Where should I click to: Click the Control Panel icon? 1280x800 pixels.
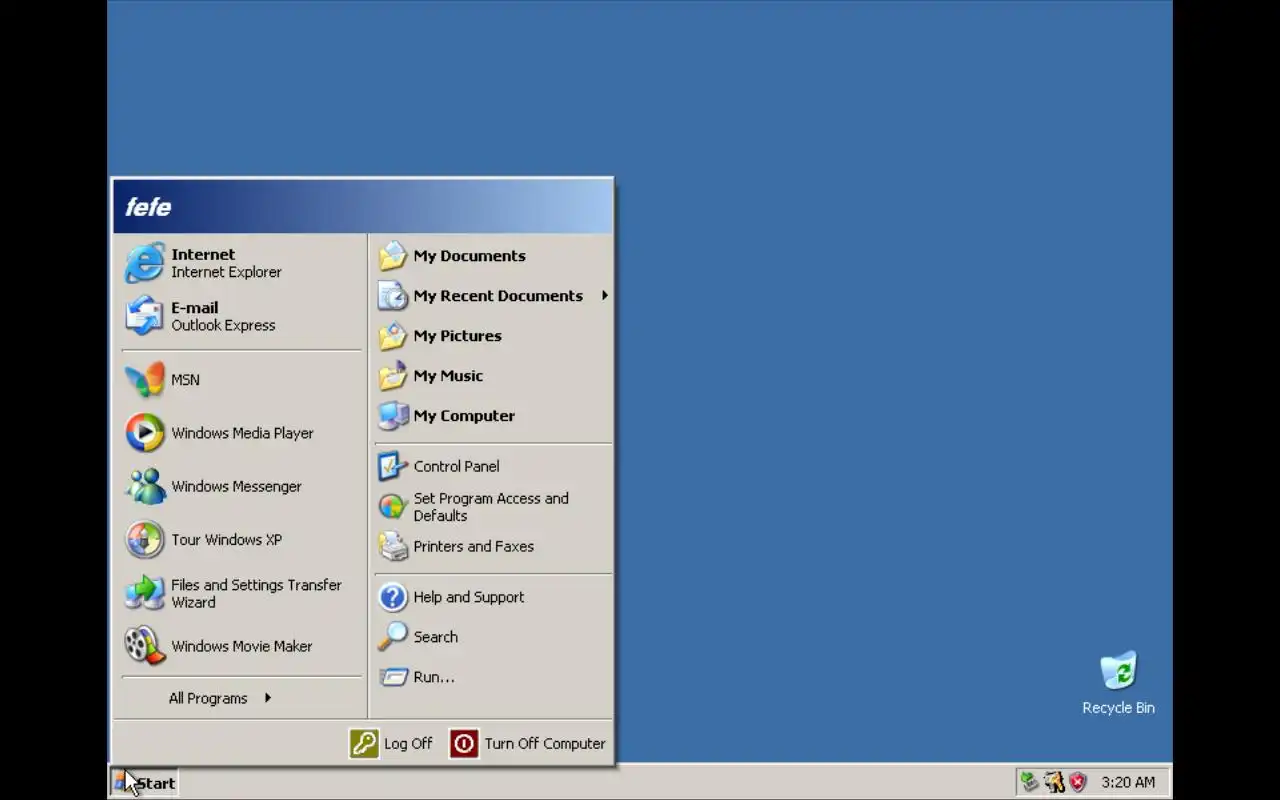click(x=393, y=466)
